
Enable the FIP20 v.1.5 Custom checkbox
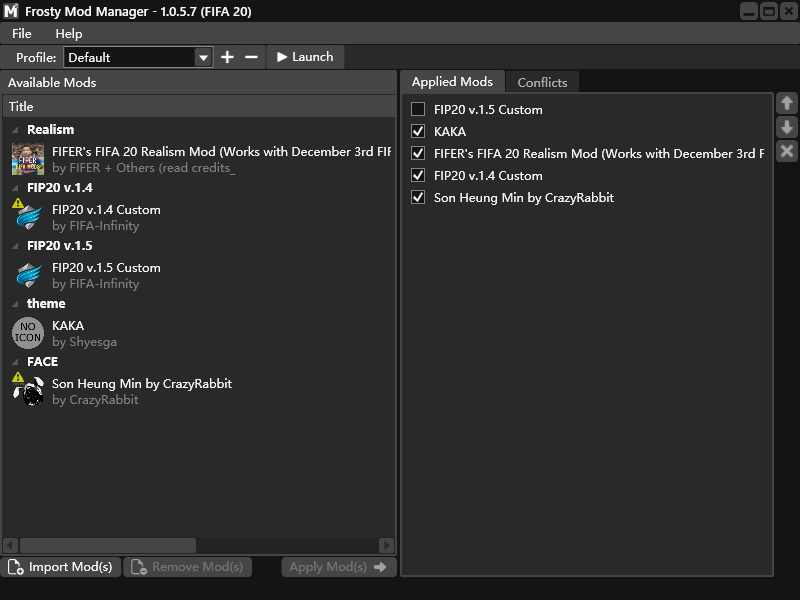(418, 109)
